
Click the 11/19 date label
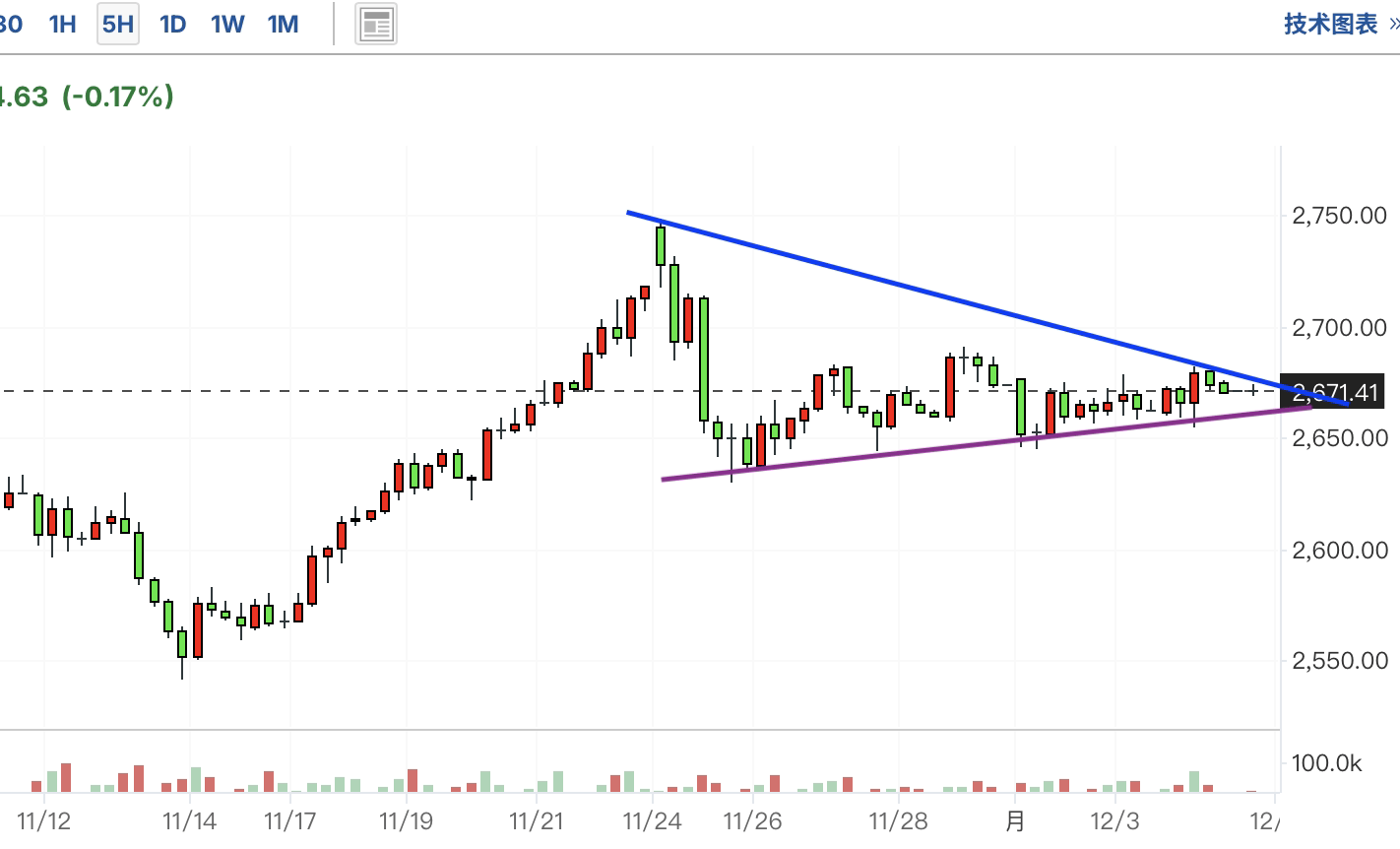click(407, 820)
